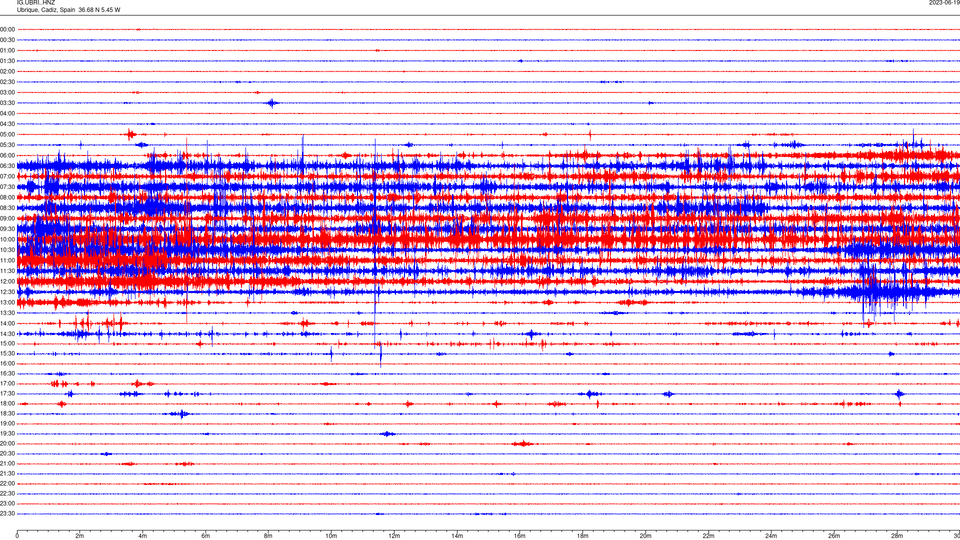This screenshot has width=960, height=540.
Task: Select the 13:00 time label
Action: tap(7, 302)
